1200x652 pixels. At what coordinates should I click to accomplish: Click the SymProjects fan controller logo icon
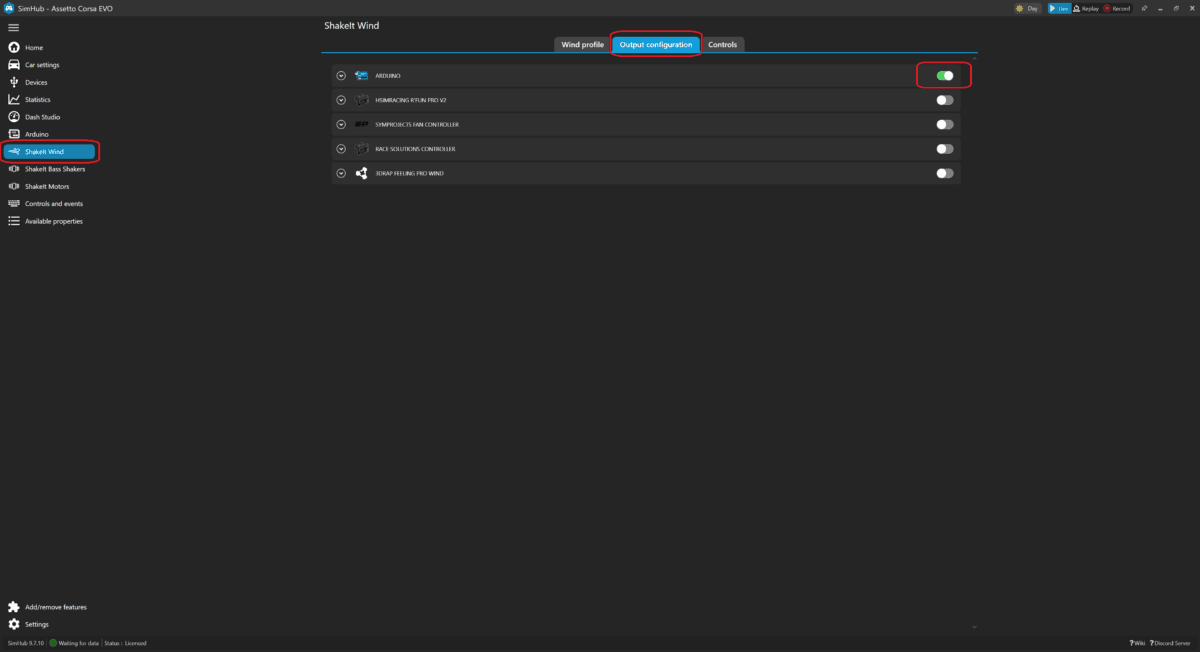click(x=362, y=125)
